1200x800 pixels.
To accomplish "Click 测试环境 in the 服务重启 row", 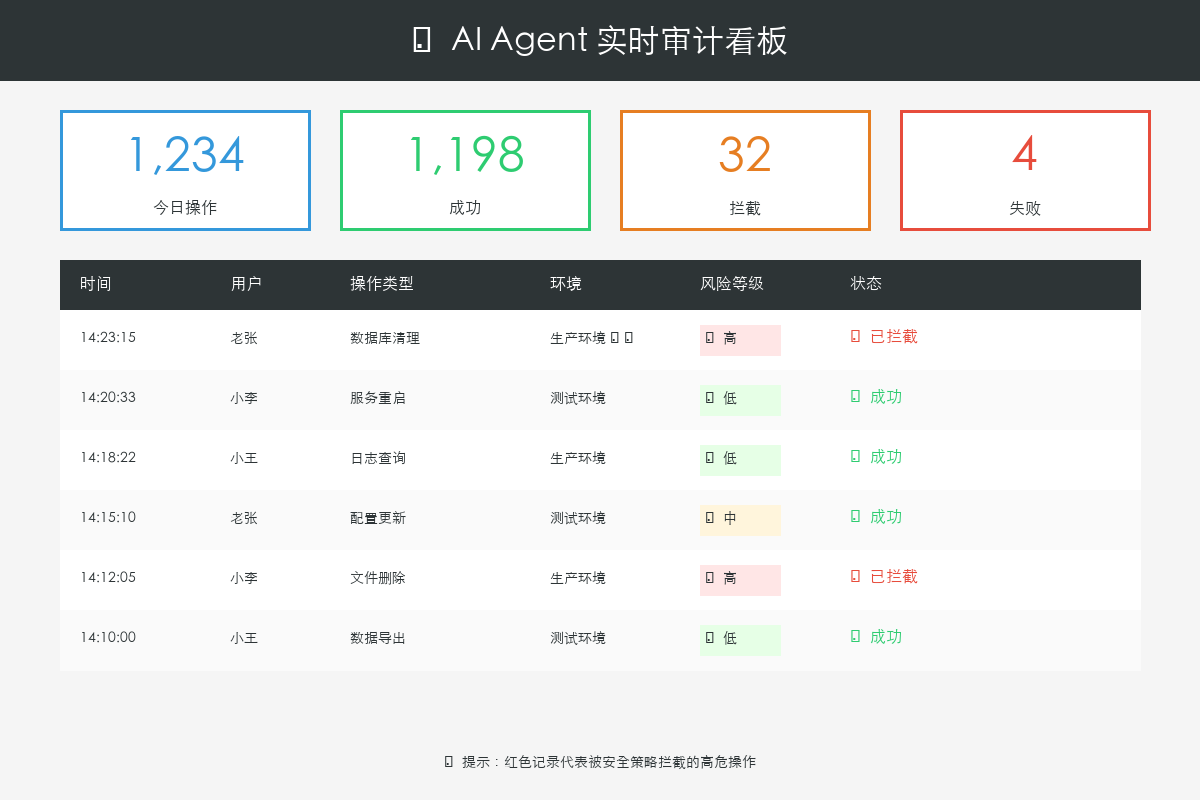I will coord(578,398).
